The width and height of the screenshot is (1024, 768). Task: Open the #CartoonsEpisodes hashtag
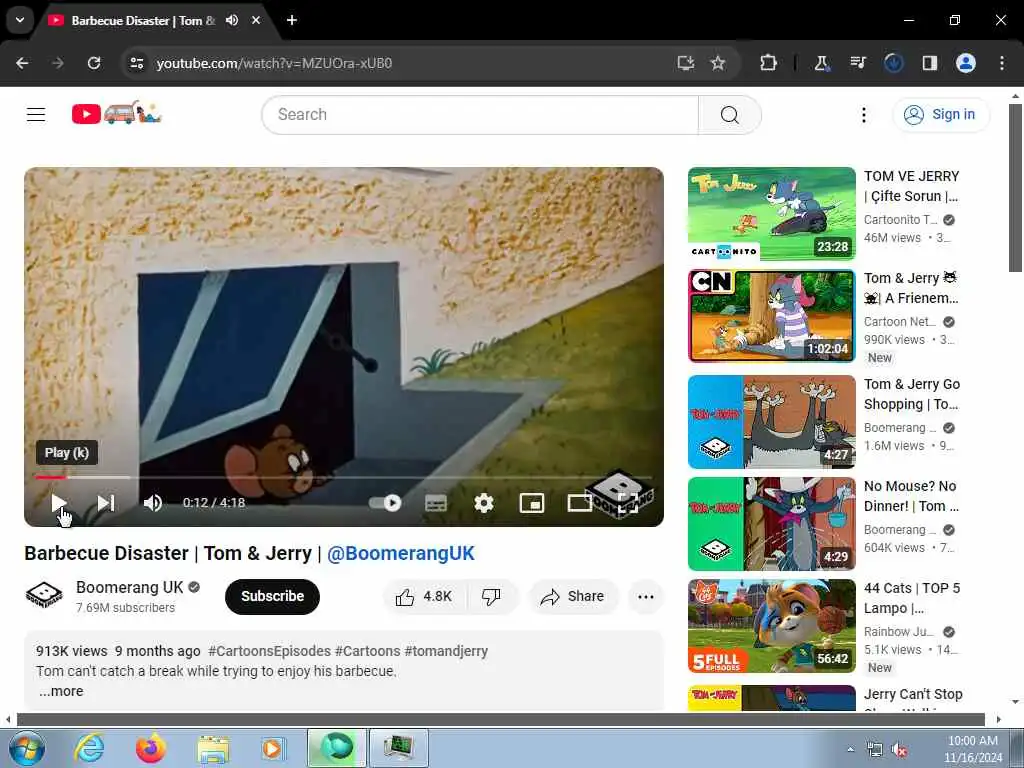269,651
